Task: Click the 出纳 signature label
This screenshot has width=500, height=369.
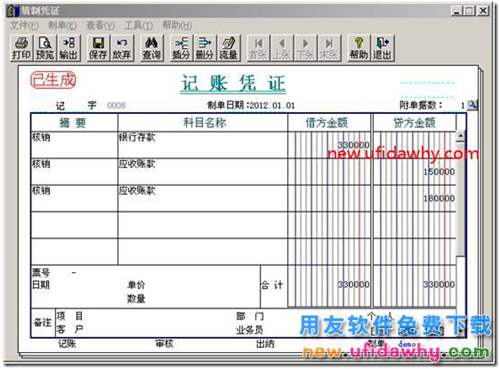Action: click(265, 343)
